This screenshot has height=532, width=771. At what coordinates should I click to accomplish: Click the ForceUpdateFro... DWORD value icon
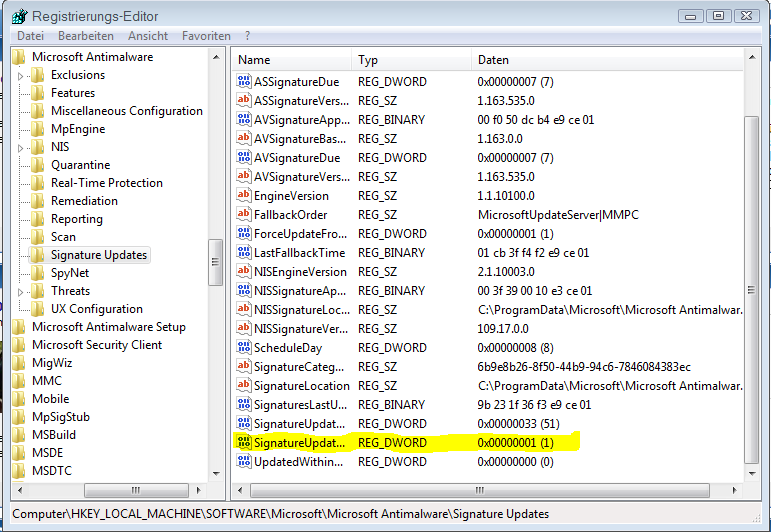[243, 234]
